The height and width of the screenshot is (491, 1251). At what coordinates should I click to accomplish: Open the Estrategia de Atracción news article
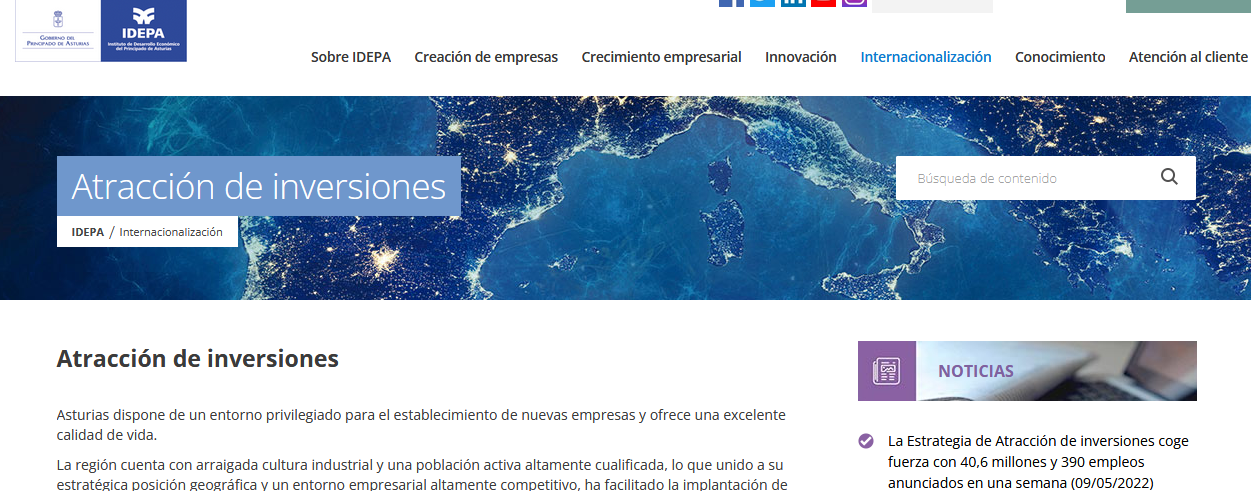coord(1037,461)
